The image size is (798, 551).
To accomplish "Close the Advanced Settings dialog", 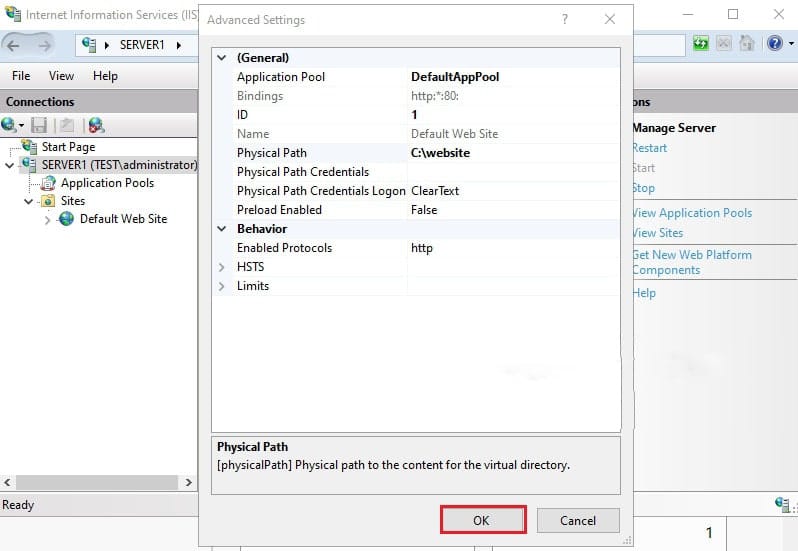I will (610, 19).
